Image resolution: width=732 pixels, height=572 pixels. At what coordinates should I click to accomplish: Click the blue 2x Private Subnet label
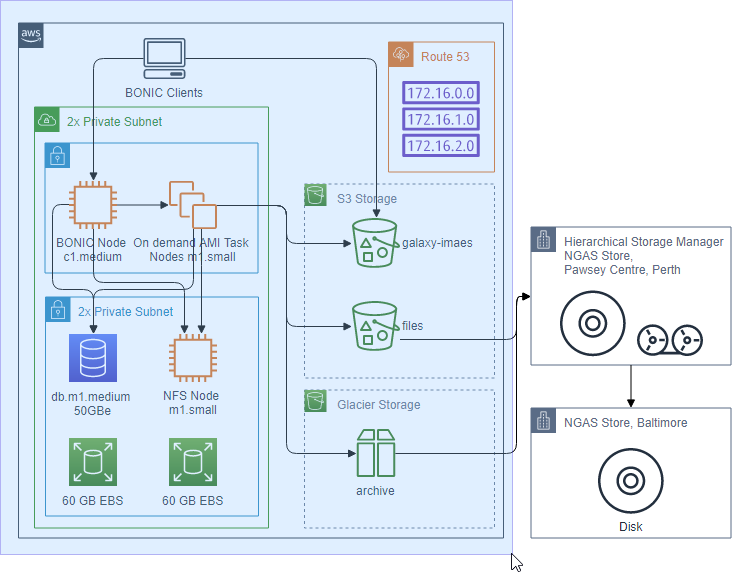pos(126,311)
